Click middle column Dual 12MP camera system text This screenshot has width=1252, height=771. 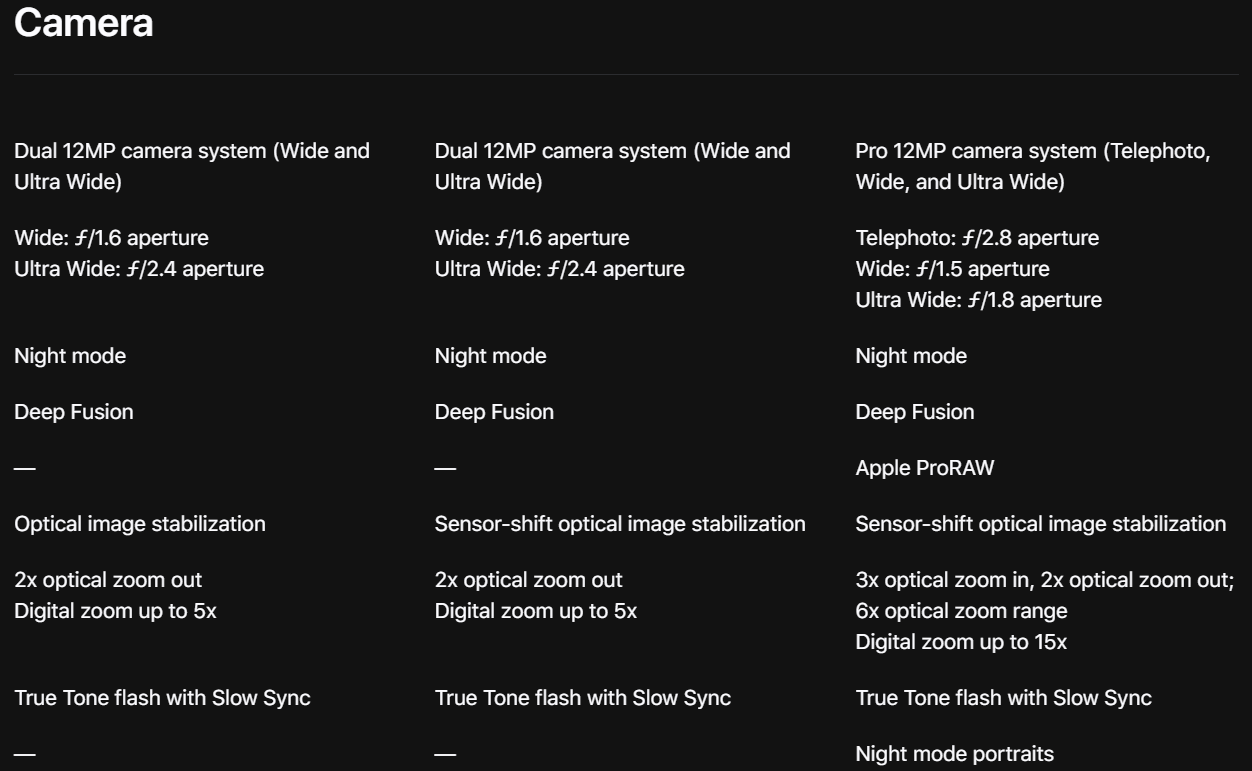tap(612, 167)
